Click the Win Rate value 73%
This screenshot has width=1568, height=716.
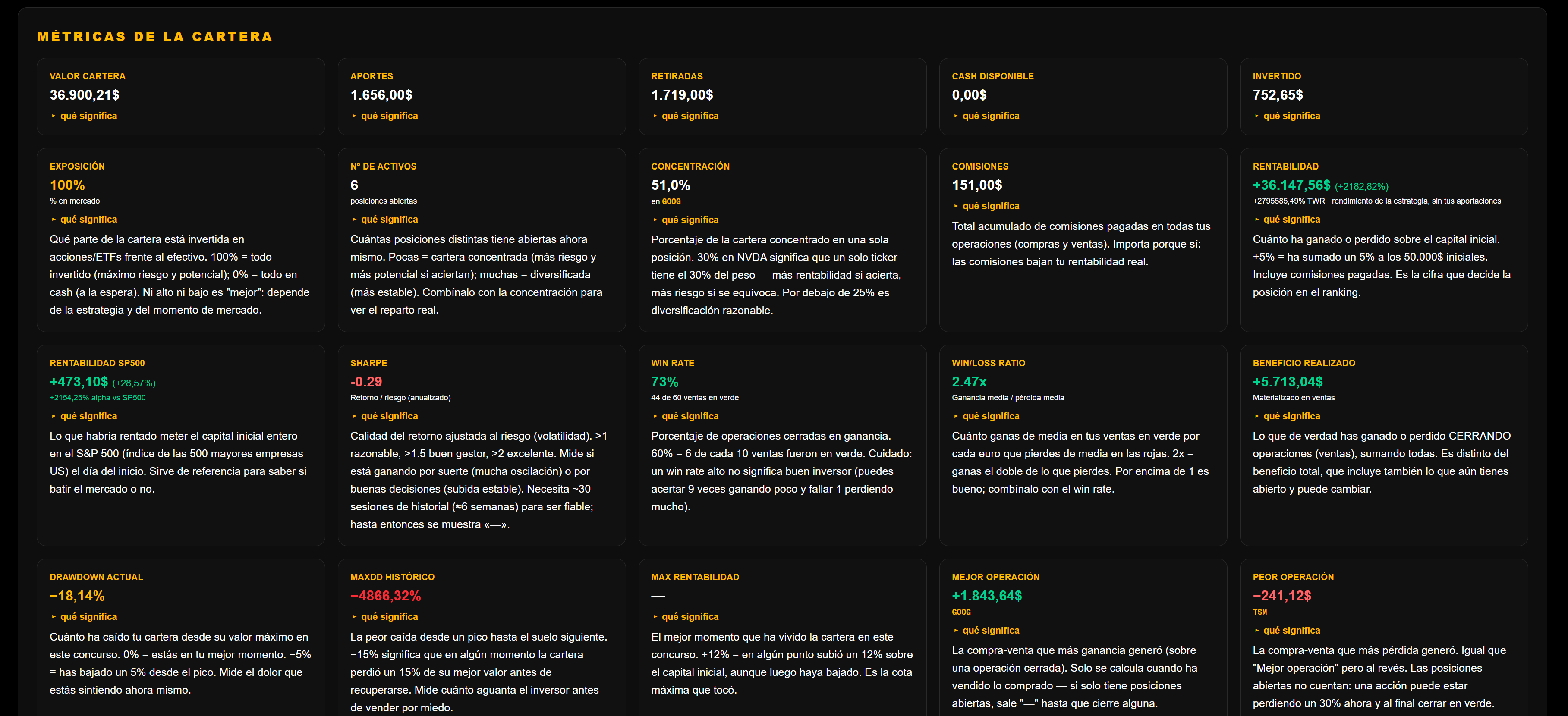point(664,382)
